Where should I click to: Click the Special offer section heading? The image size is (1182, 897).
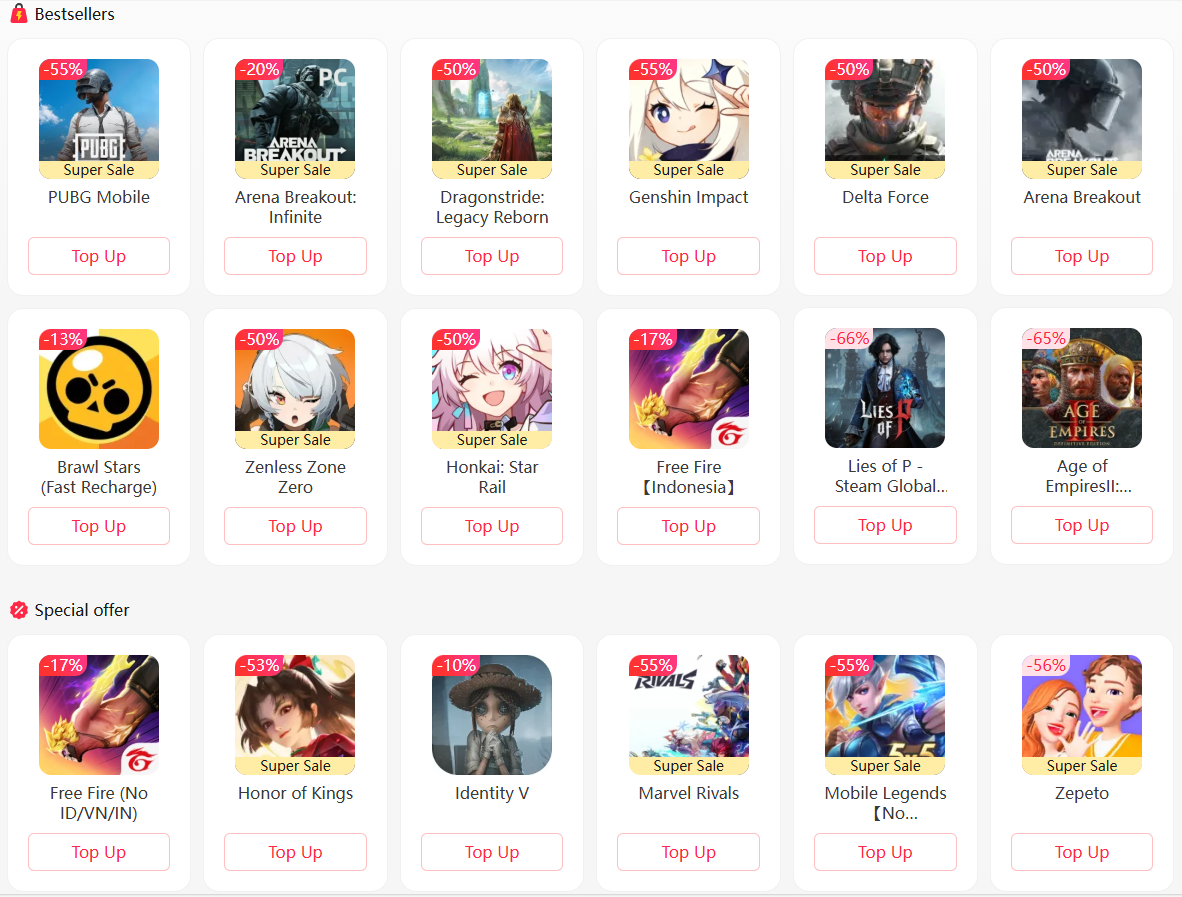tap(81, 610)
